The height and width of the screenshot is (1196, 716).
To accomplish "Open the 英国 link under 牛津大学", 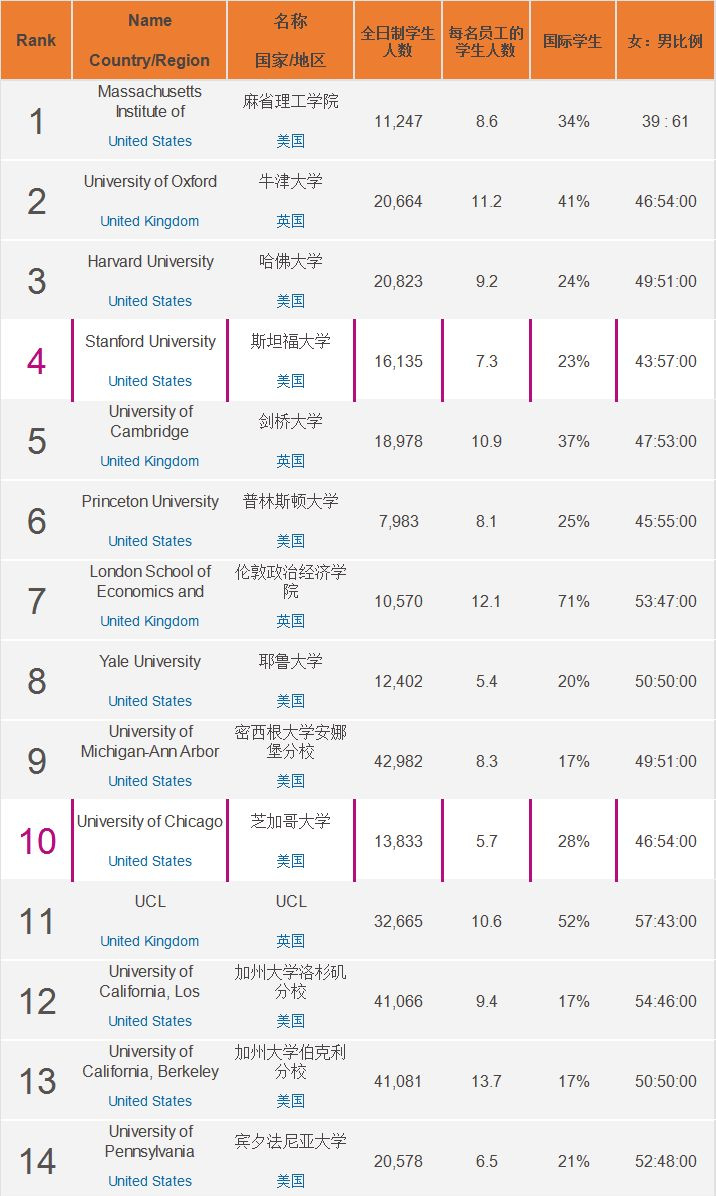I will pos(291,221).
